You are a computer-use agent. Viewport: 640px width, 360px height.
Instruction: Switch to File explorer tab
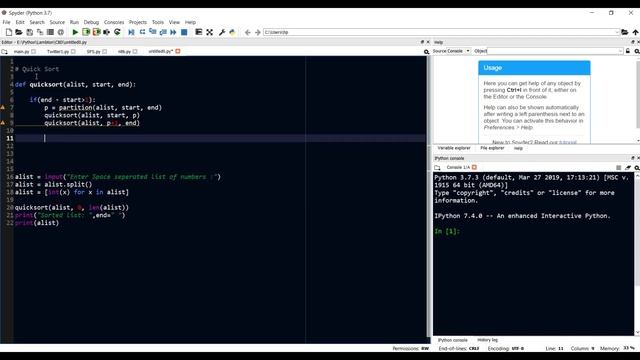pos(492,148)
